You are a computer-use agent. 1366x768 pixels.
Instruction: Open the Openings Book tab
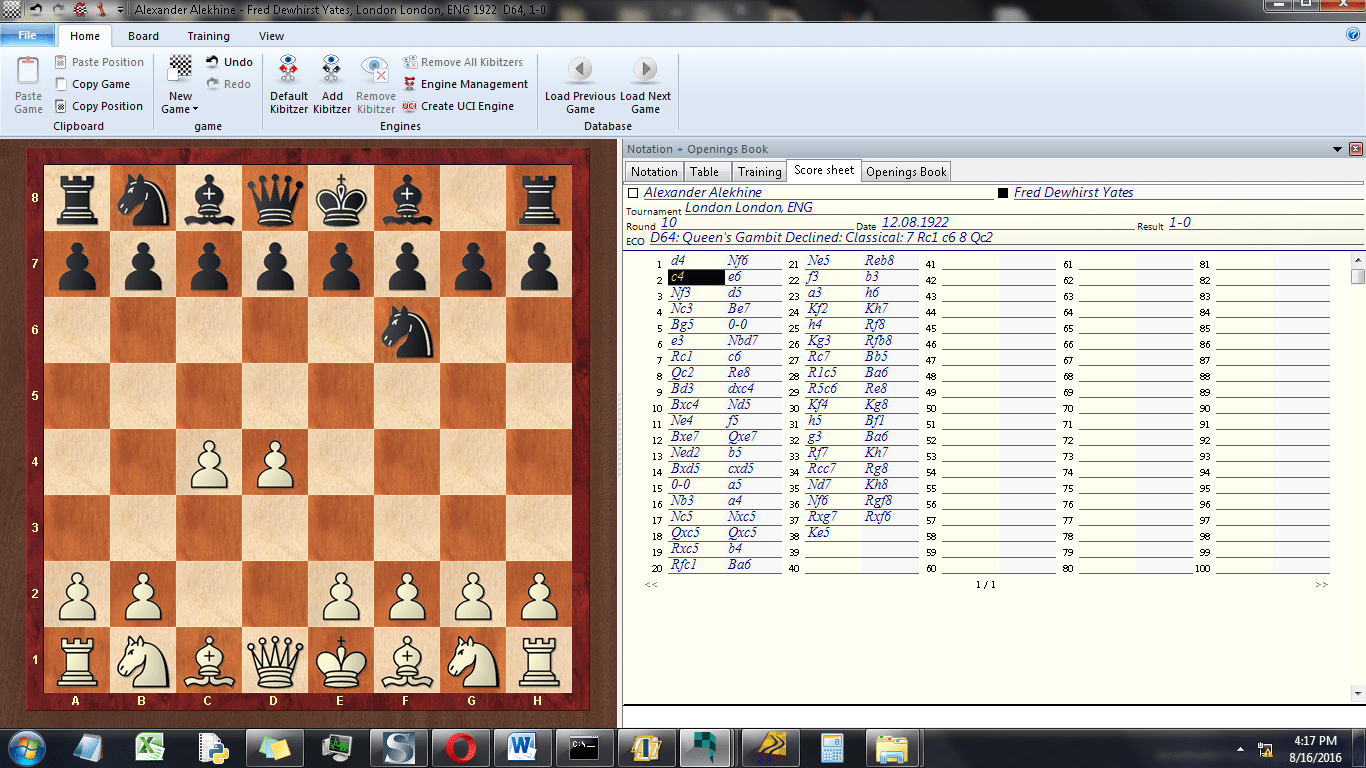(905, 171)
